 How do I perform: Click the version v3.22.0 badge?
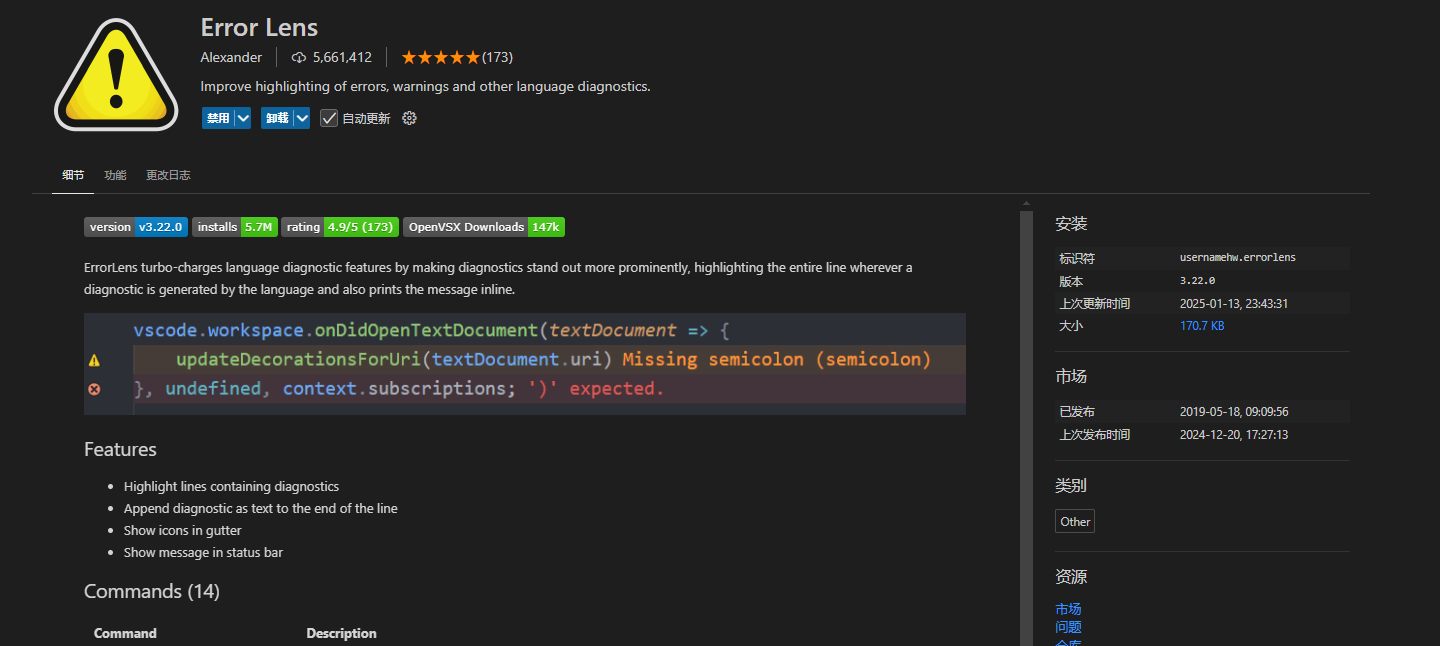click(135, 227)
